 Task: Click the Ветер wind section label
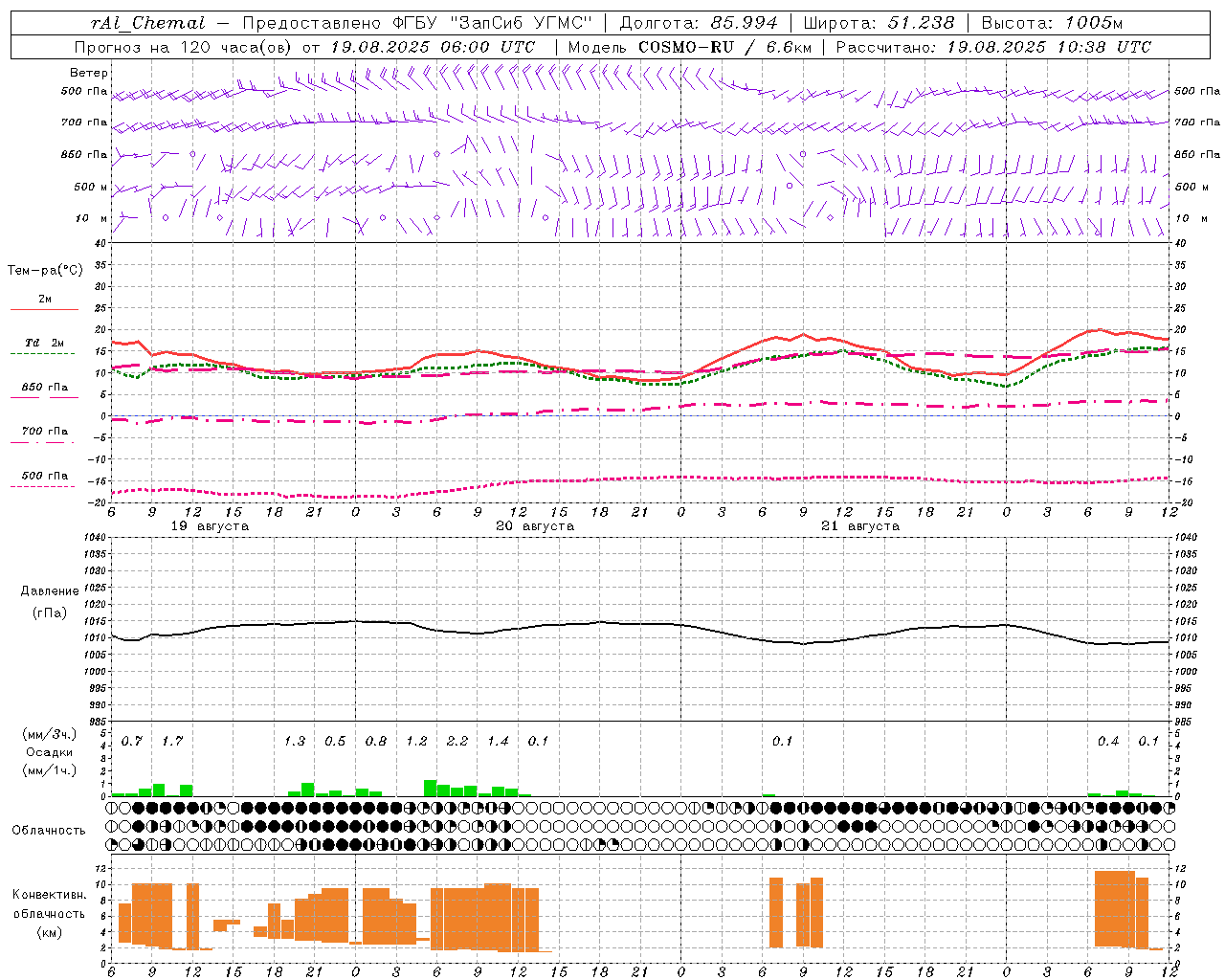tap(88, 73)
